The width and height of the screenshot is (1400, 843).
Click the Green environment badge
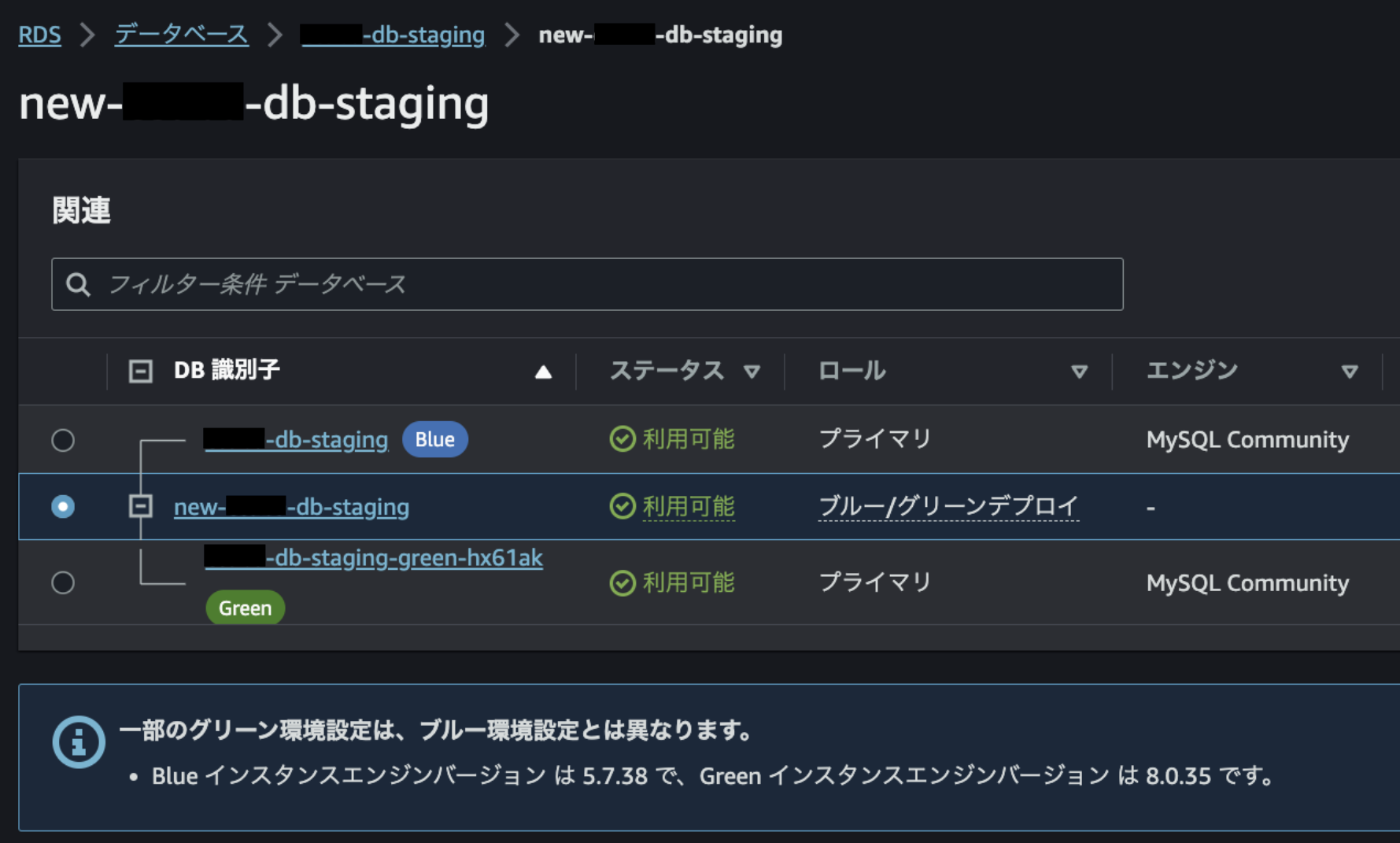[245, 608]
